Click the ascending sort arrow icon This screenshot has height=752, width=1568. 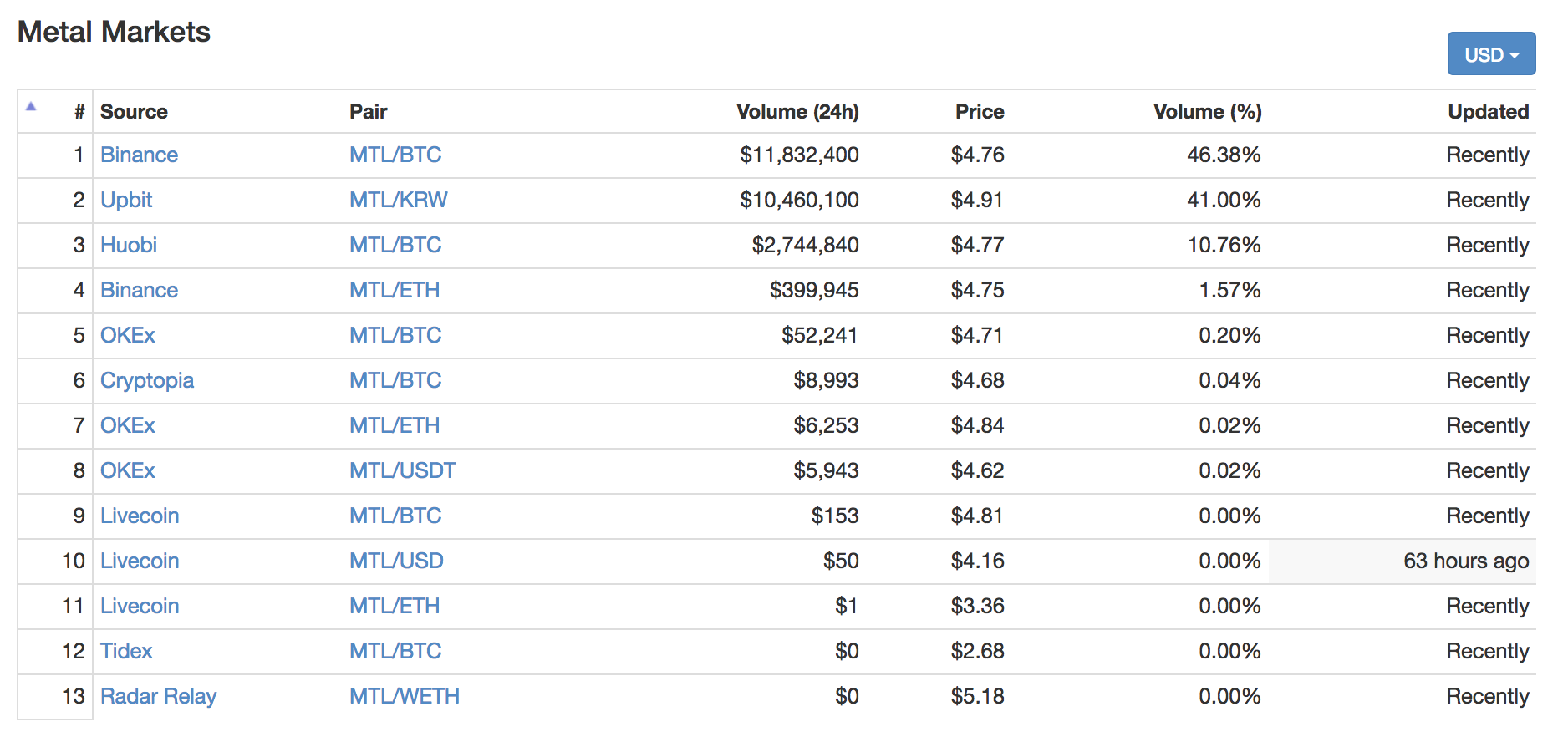pyautogui.click(x=31, y=106)
